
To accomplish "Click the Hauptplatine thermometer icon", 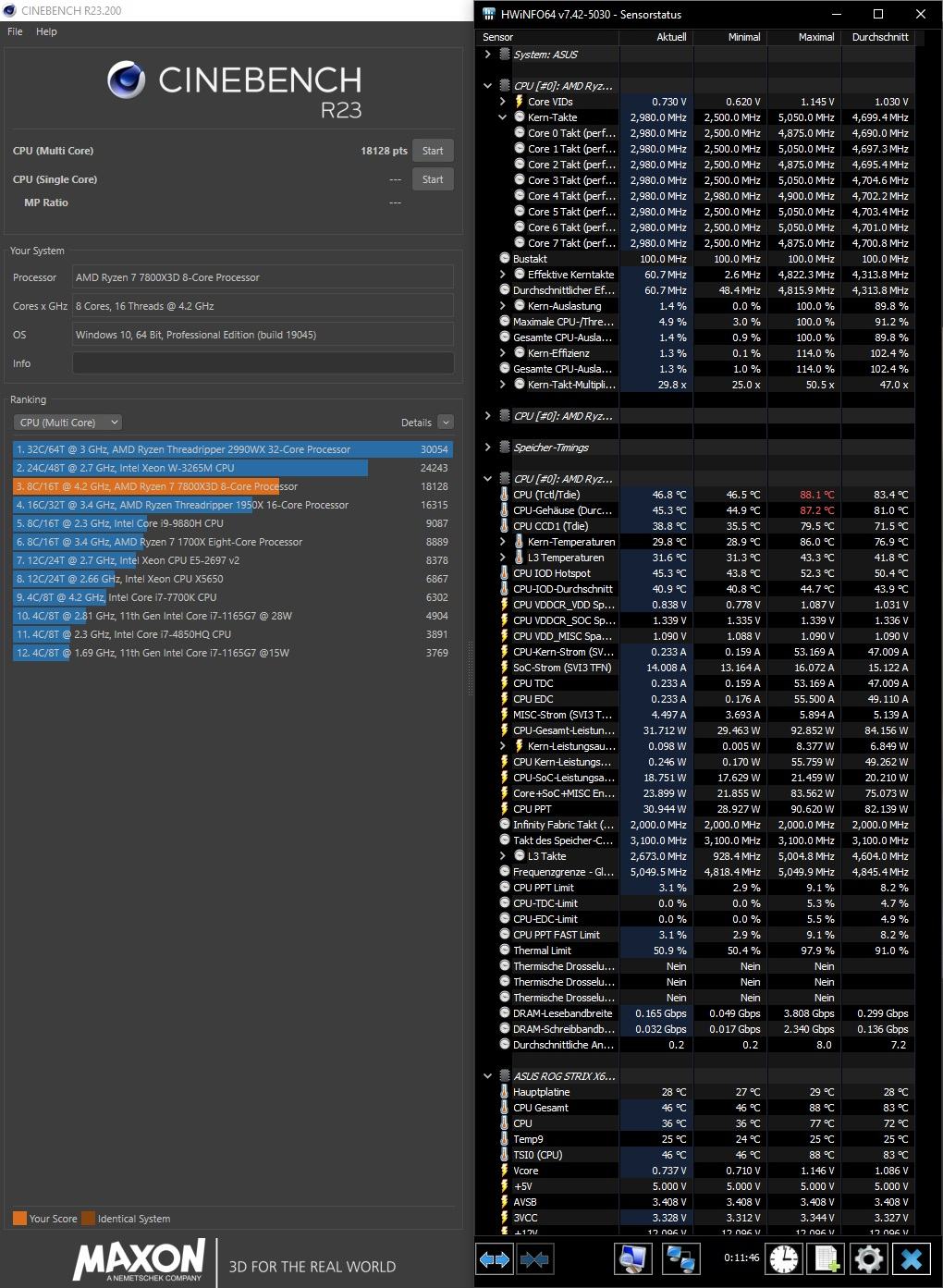I will pos(505,1092).
